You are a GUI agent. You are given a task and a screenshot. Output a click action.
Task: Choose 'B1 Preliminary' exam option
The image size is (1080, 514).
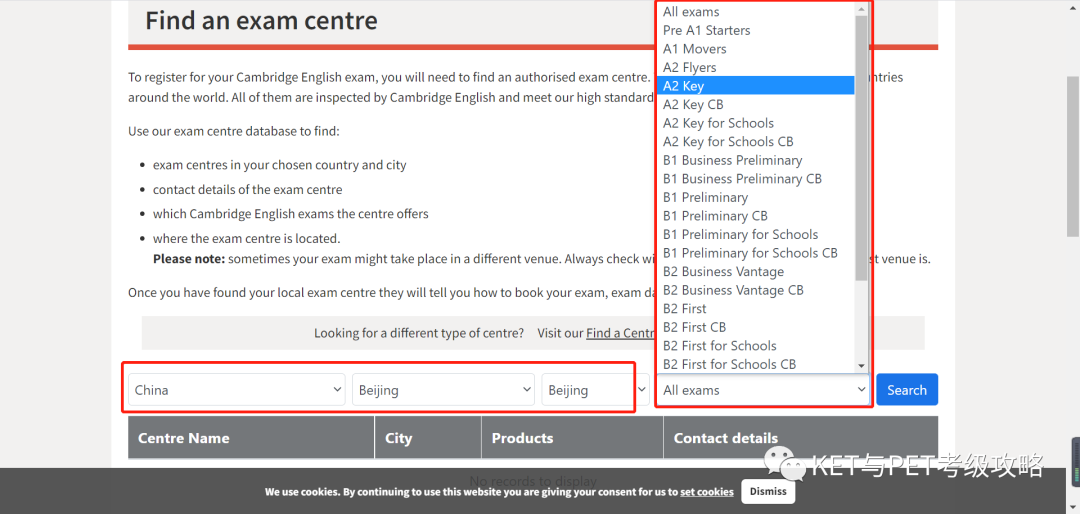756,198
